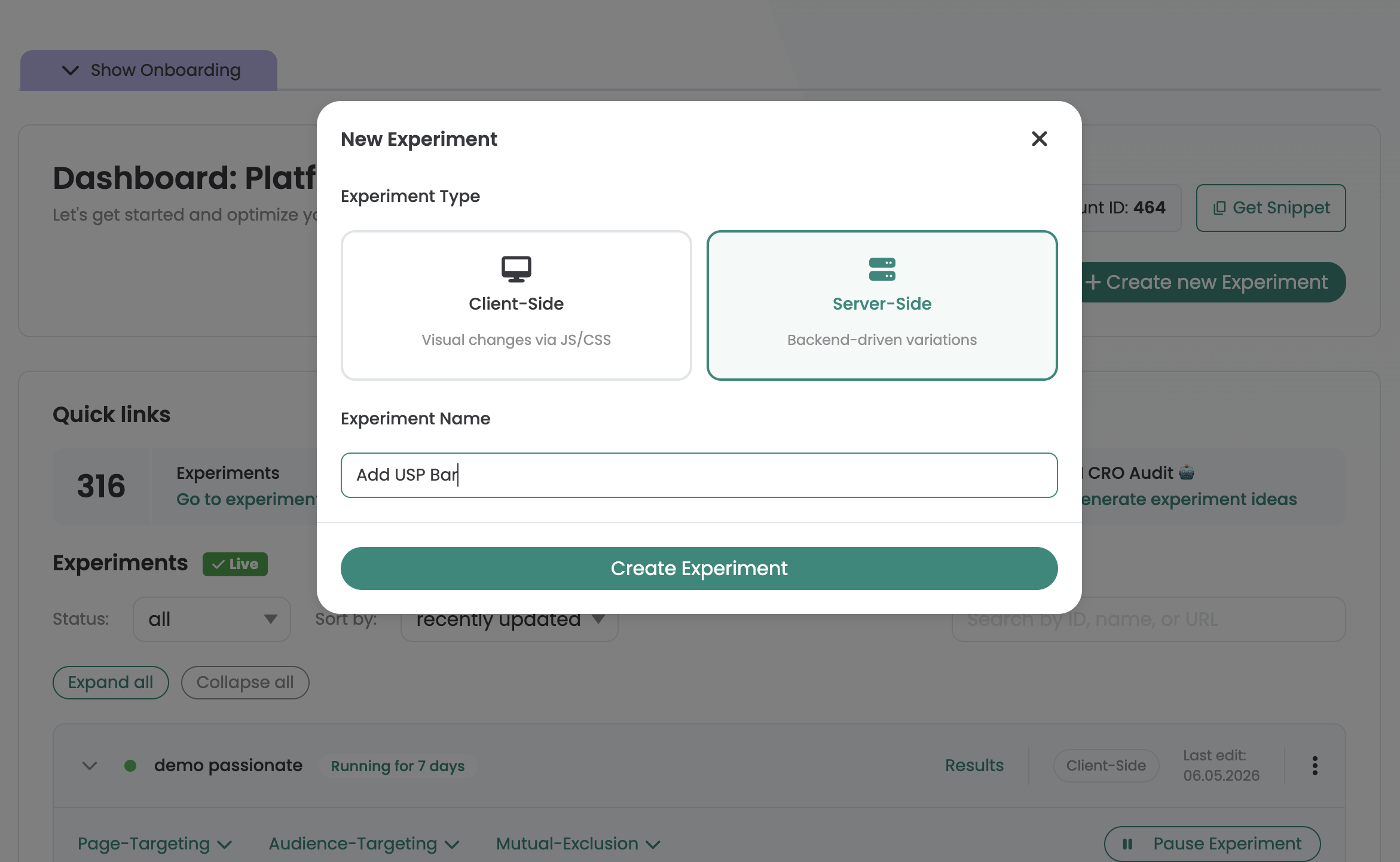Click the Get Snippet button

click(x=1271, y=208)
